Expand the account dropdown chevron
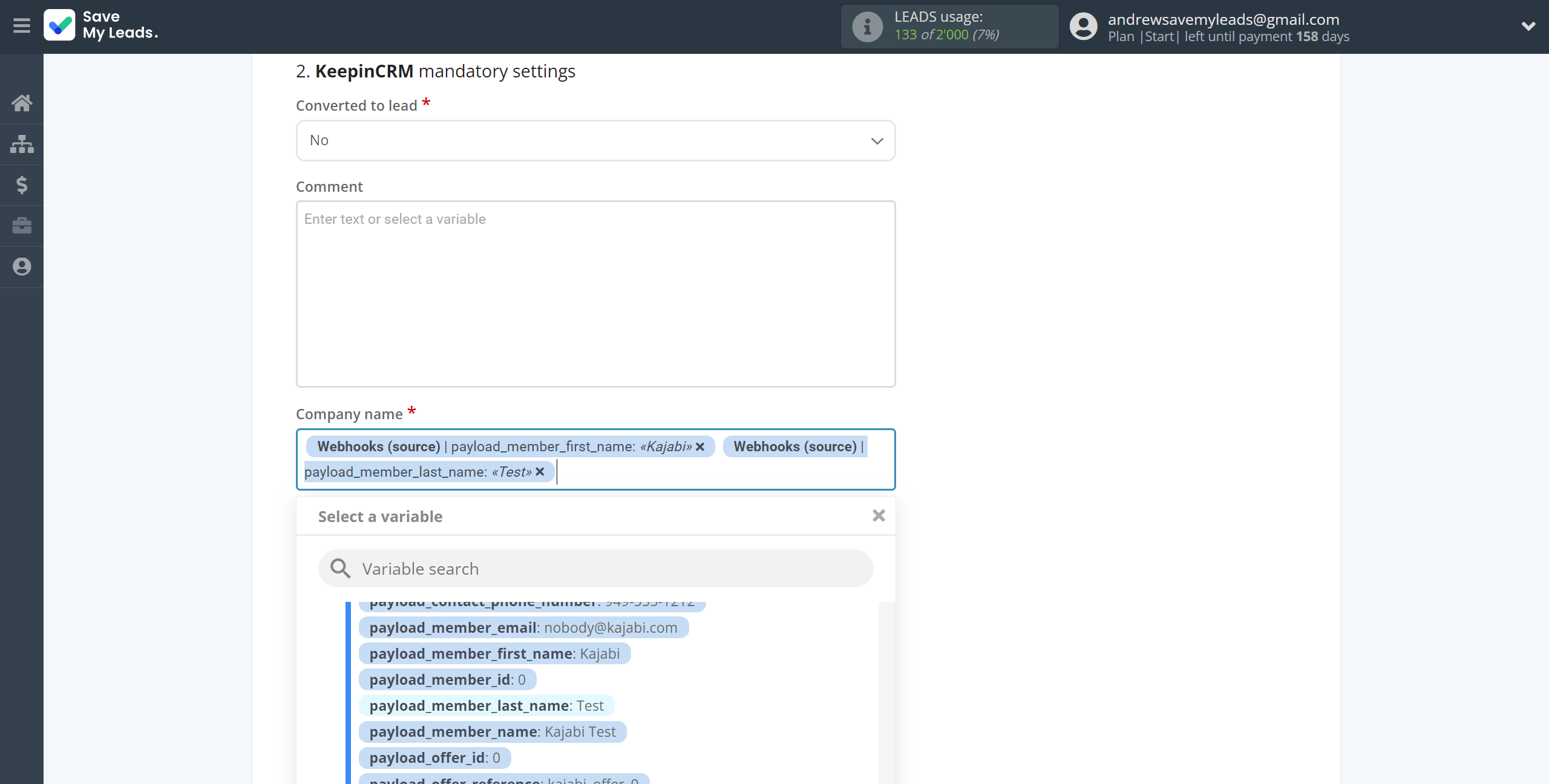 1528,26
